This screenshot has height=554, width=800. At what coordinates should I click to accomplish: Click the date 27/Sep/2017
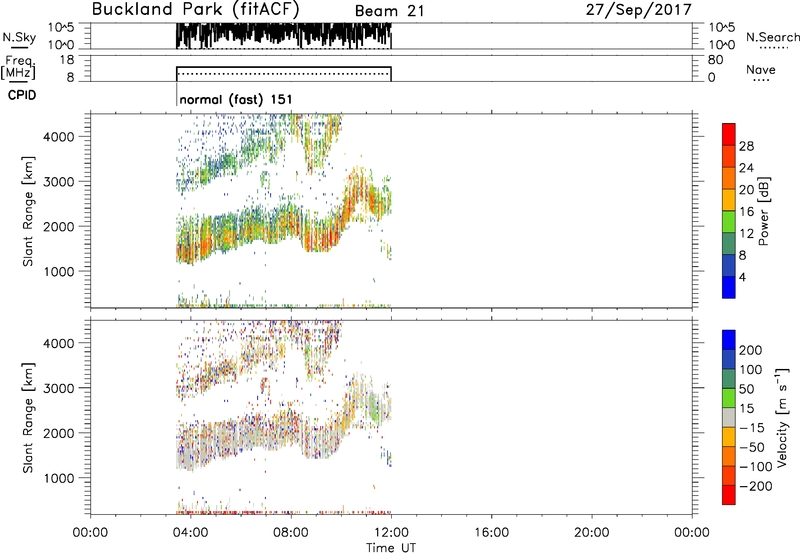pyautogui.click(x=639, y=10)
